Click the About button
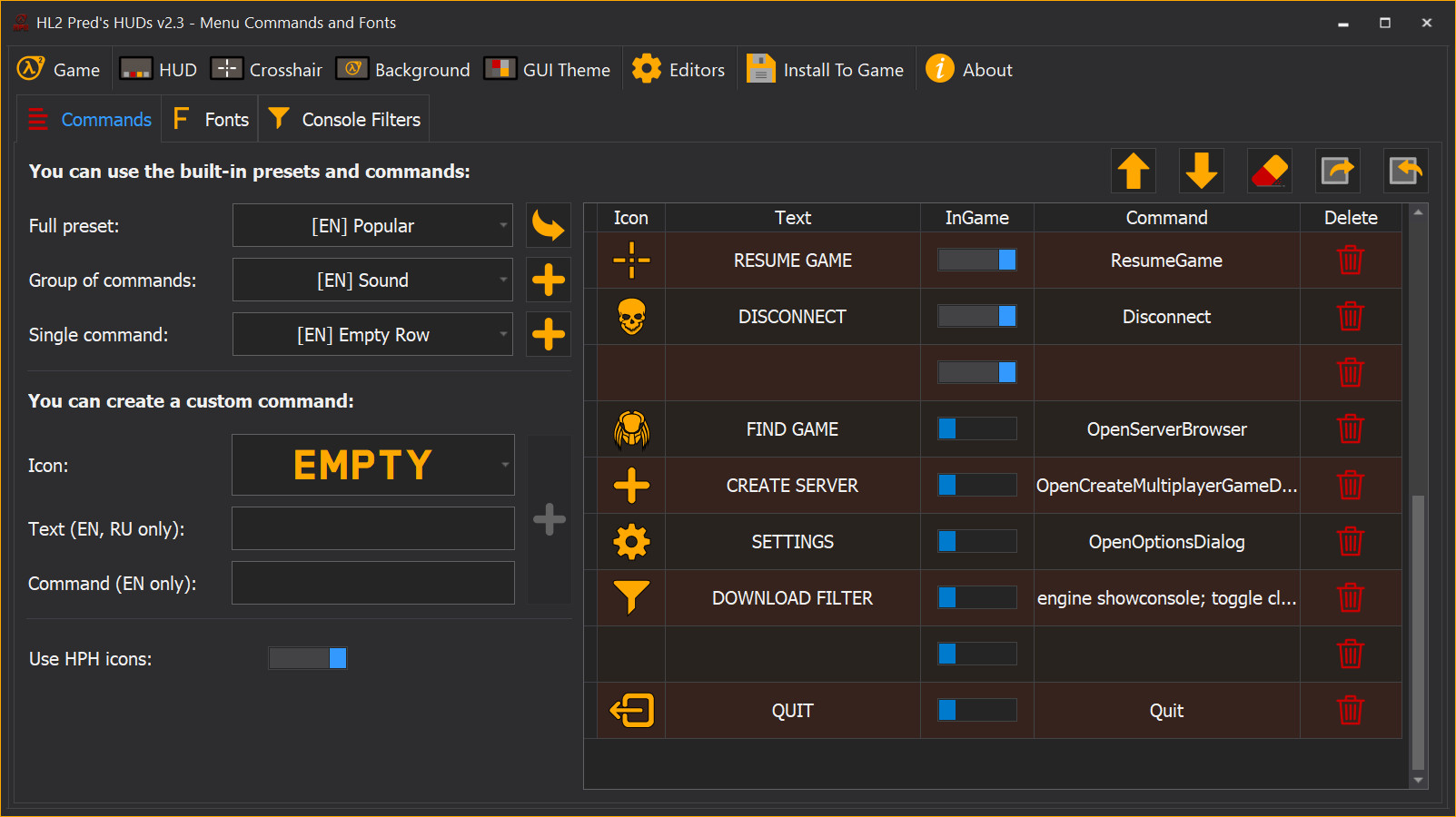 click(x=969, y=70)
